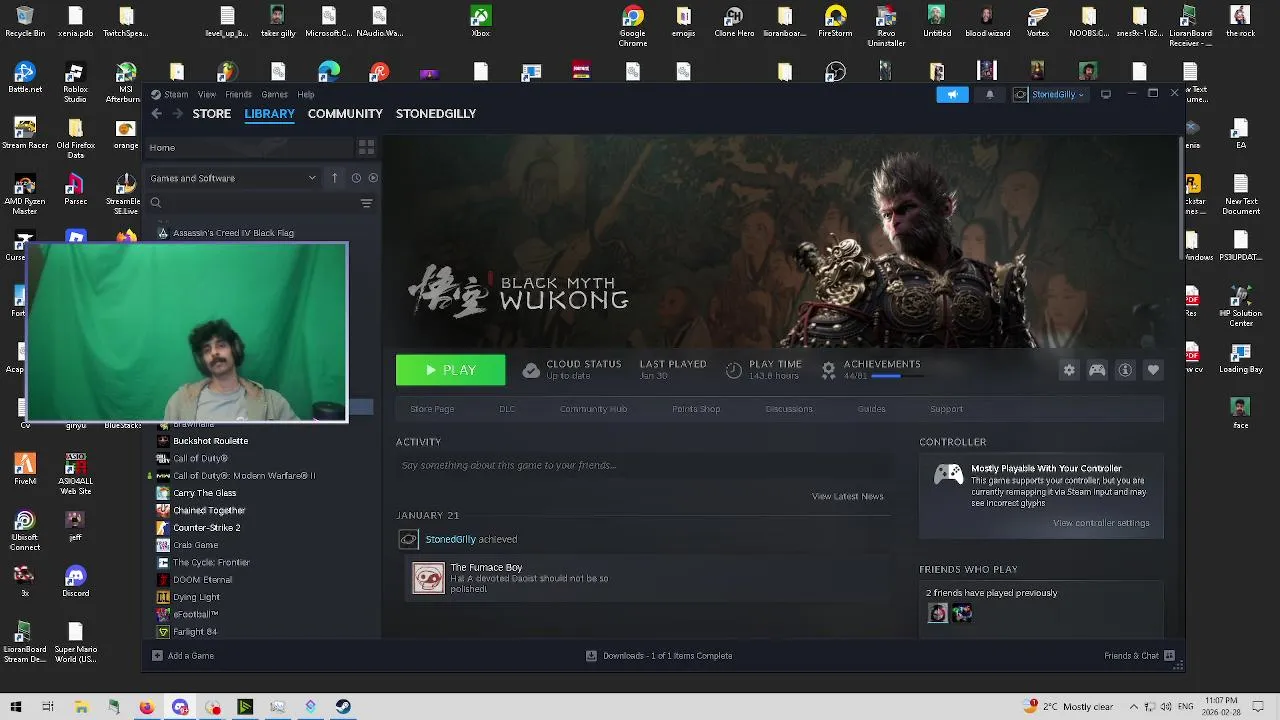Switch library to grid collections view
The height and width of the screenshot is (720, 1280).
tap(366, 147)
